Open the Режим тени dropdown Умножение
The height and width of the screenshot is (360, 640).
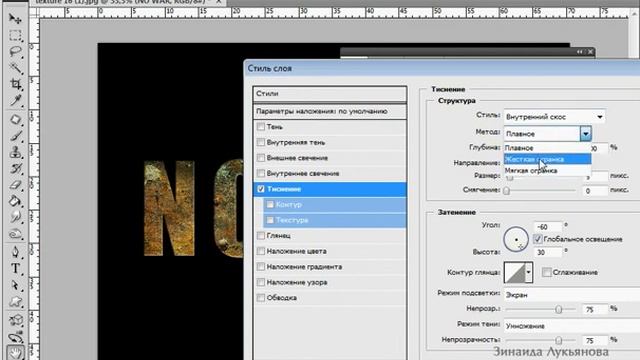click(x=571, y=326)
